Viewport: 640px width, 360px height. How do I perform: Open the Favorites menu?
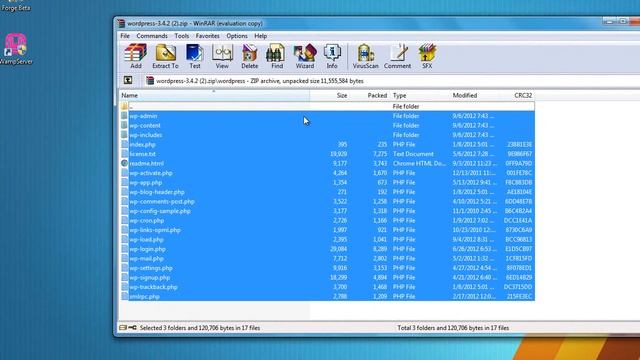207,36
